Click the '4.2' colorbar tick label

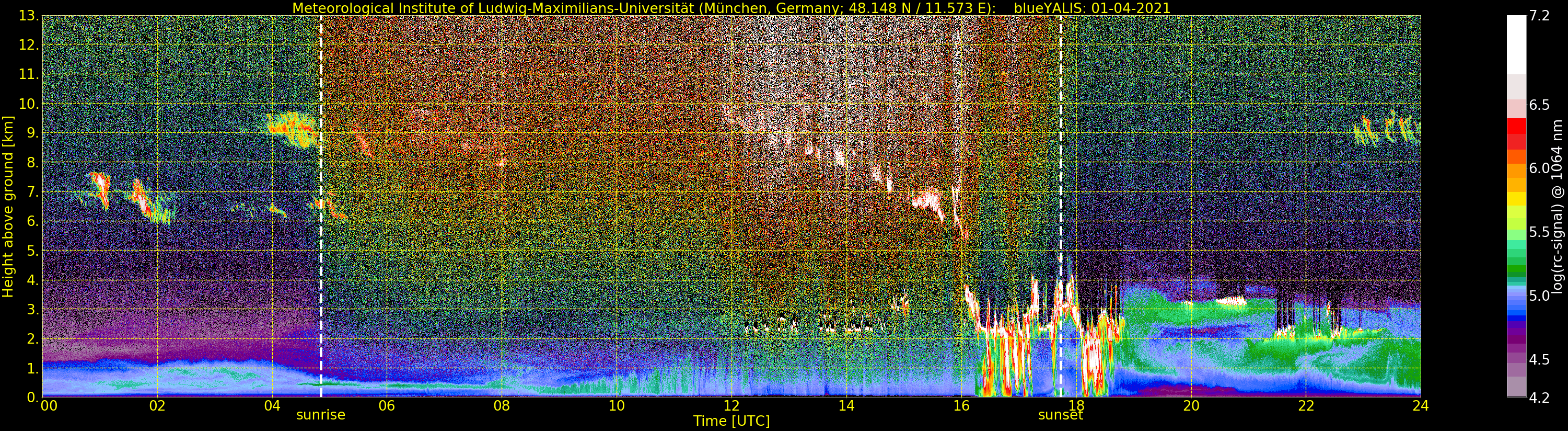(1539, 398)
